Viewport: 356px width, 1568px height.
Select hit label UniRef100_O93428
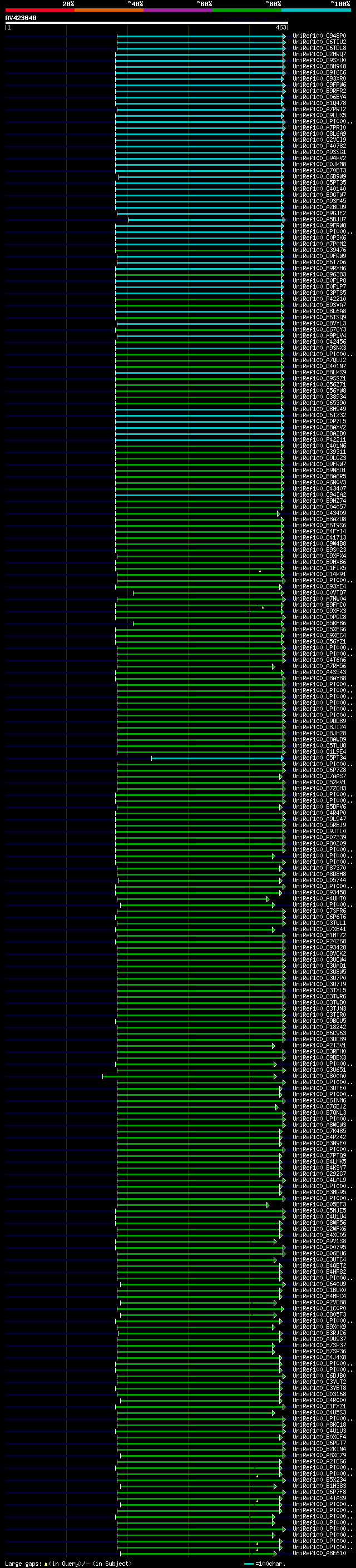pyautogui.click(x=319, y=948)
